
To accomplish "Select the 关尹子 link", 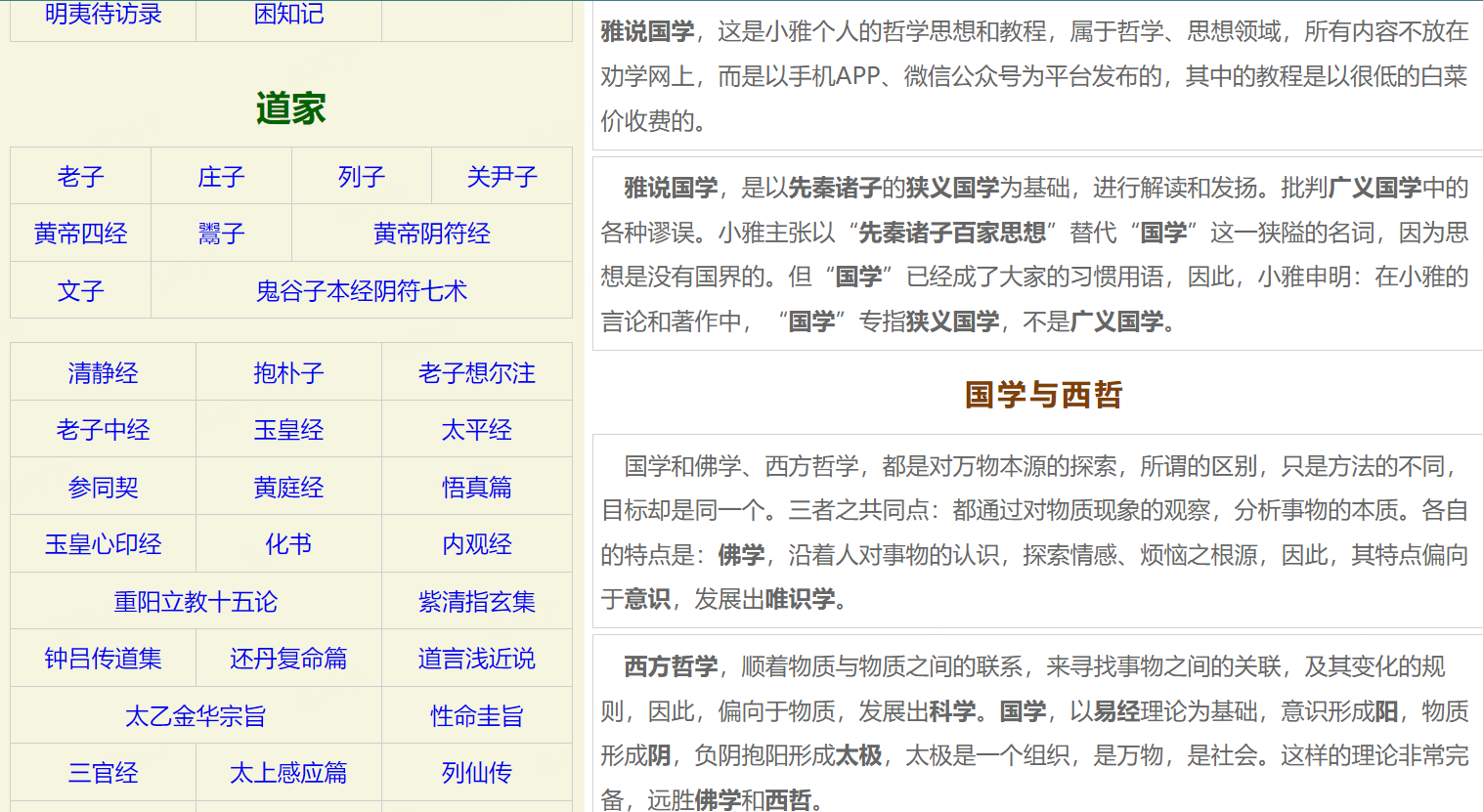I will coord(502,177).
